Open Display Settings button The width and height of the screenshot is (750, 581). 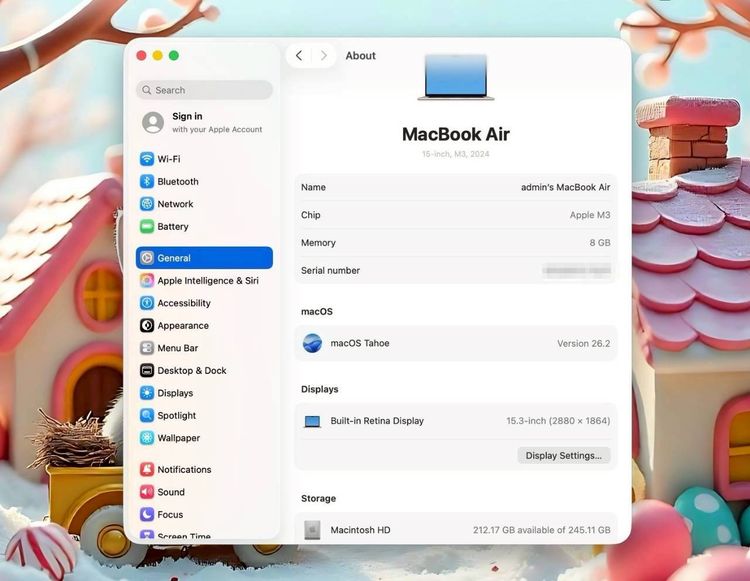(563, 455)
